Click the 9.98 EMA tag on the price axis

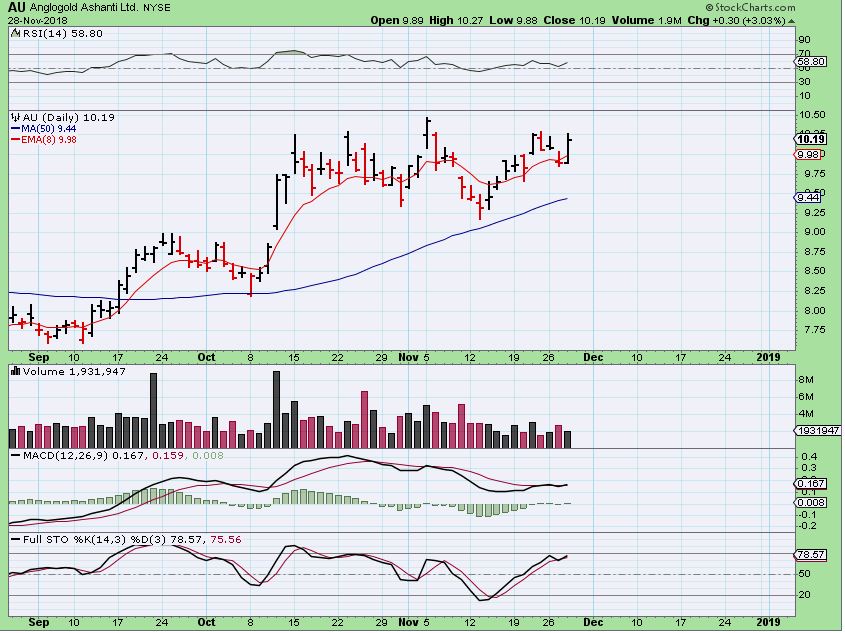click(x=808, y=155)
